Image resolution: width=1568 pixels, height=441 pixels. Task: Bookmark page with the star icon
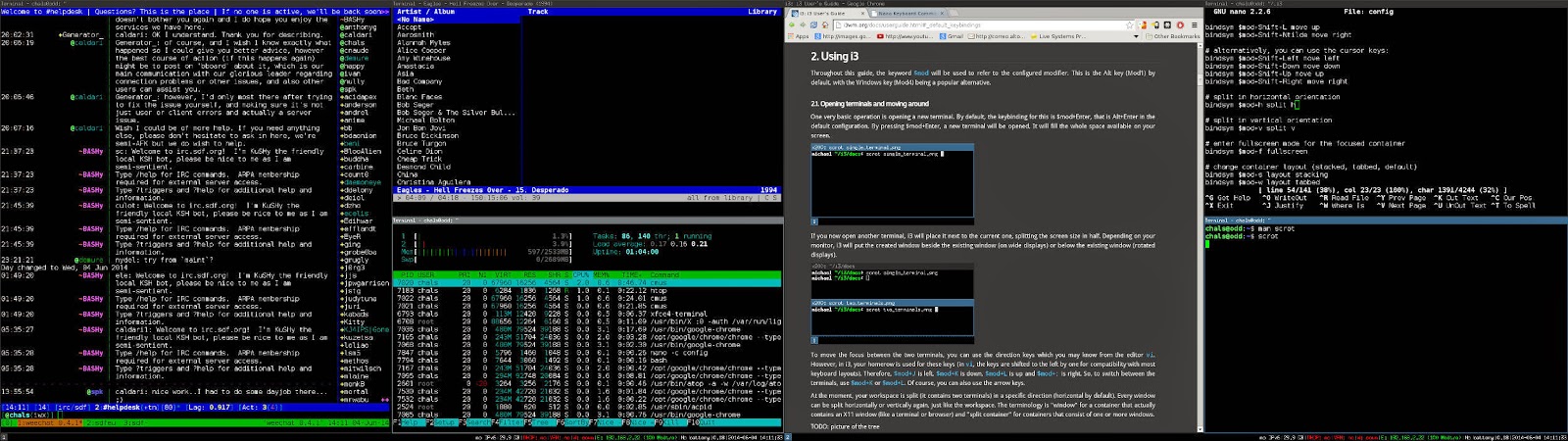tap(1129, 24)
